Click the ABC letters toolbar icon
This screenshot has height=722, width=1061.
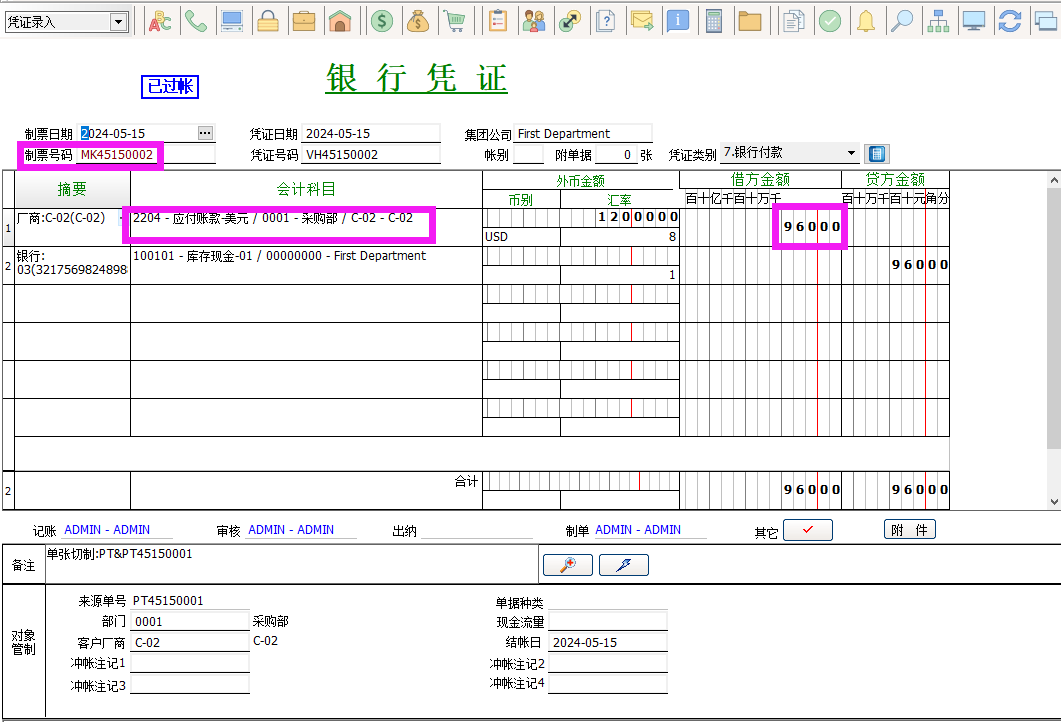tap(160, 22)
